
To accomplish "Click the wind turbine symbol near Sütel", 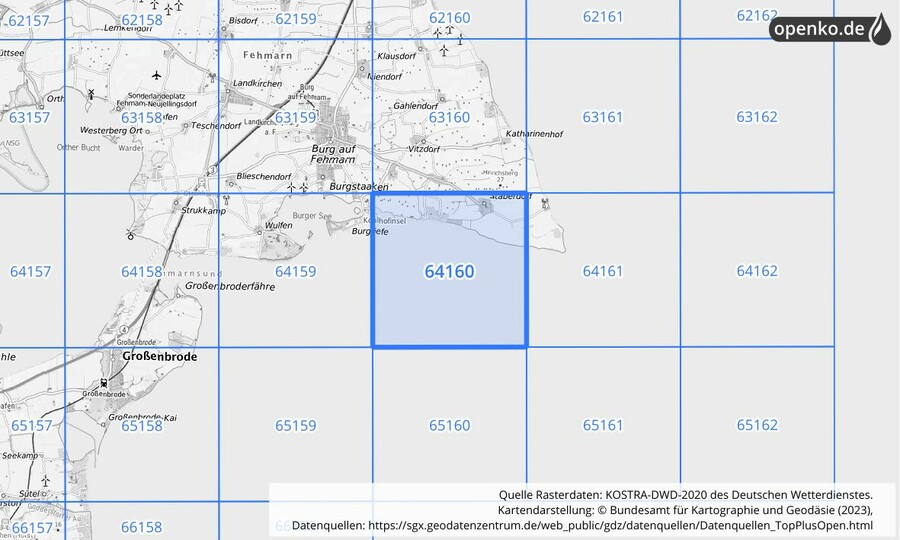I will pos(46,481).
